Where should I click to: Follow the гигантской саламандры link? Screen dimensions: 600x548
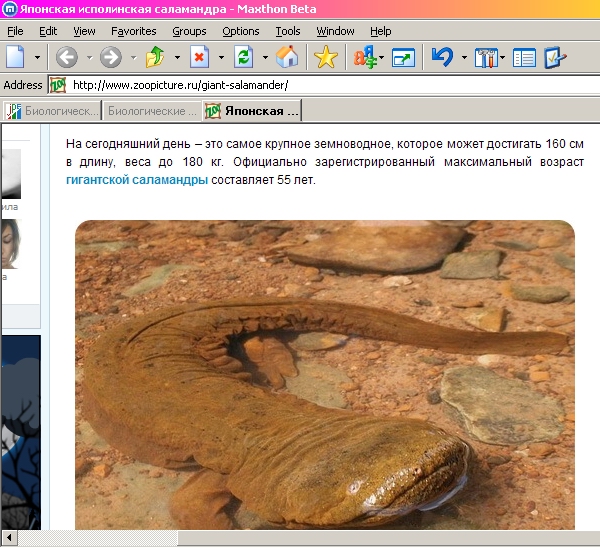point(137,180)
